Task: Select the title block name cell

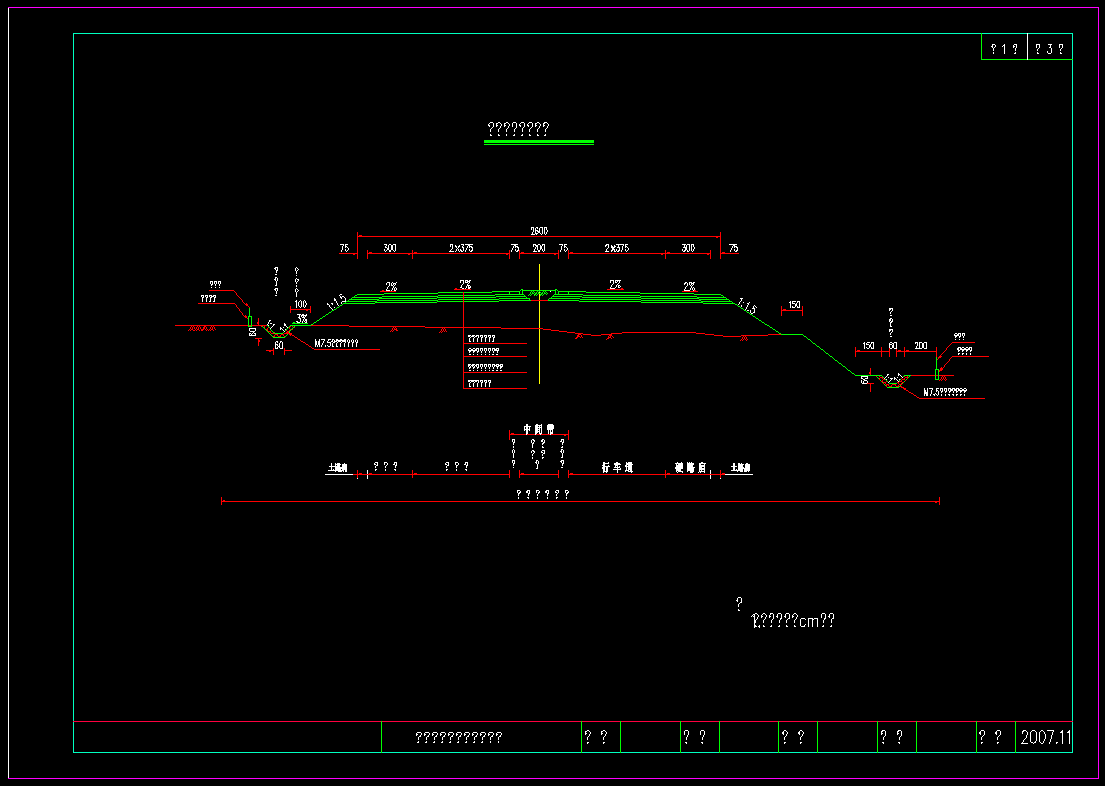Action: point(459,738)
